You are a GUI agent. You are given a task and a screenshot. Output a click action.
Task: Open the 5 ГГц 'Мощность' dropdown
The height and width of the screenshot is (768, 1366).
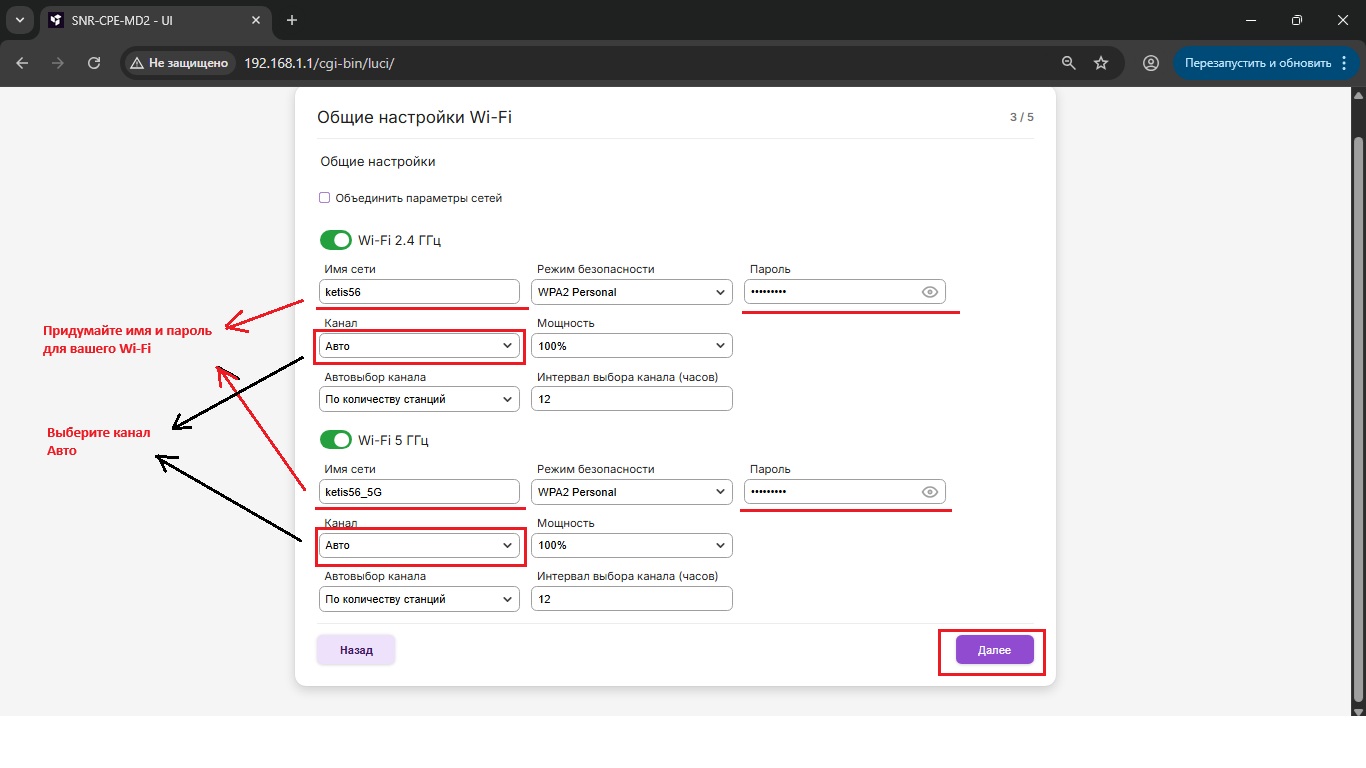point(632,545)
